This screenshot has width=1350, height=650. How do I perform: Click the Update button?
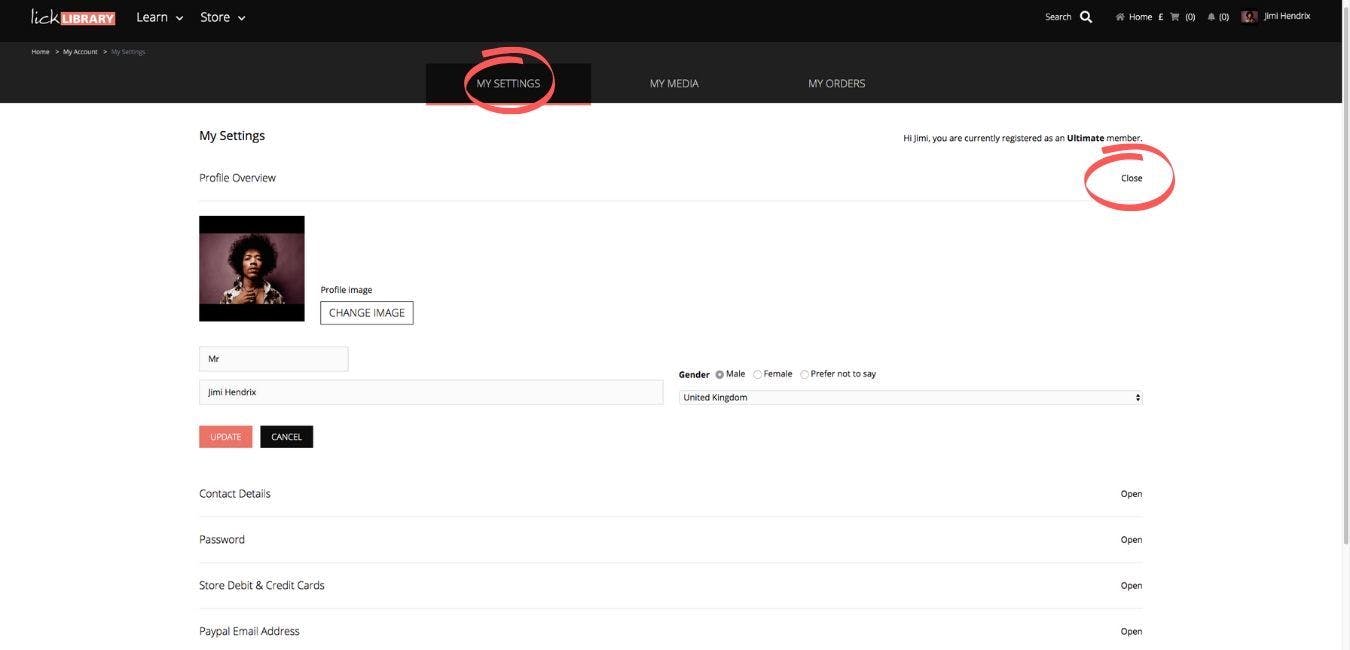coord(225,437)
